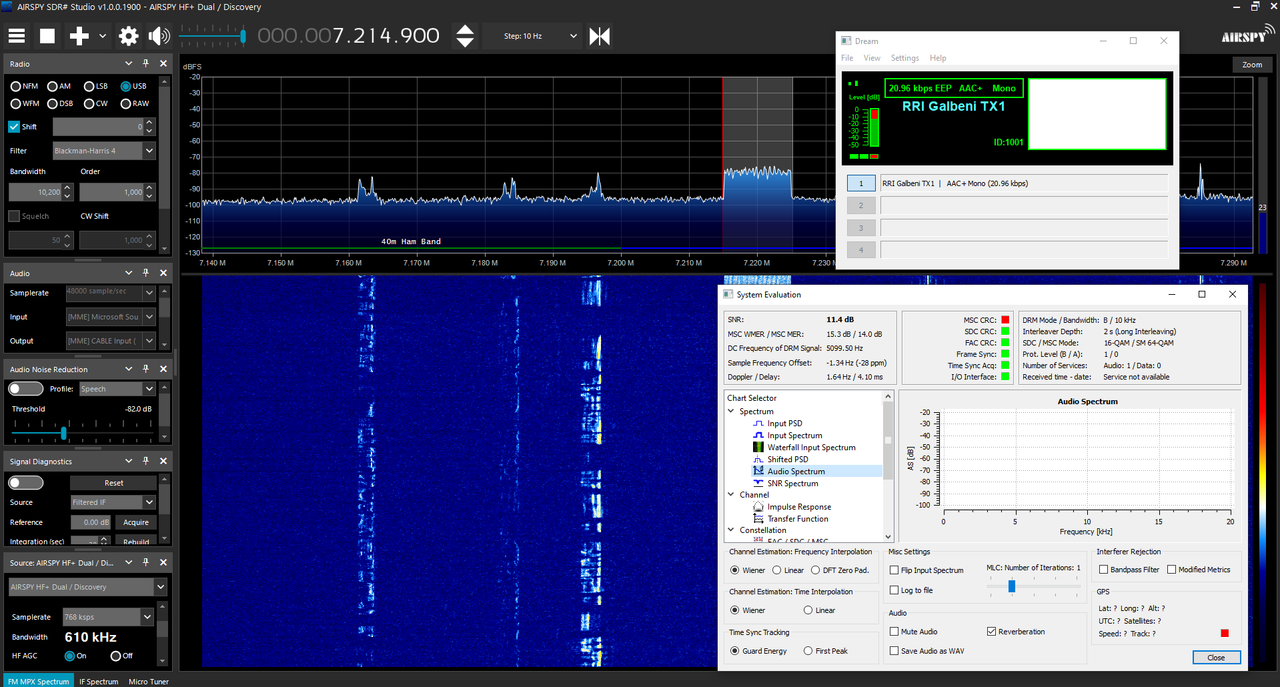Toggle the Audio Noise Reduction switch
The height and width of the screenshot is (687, 1280).
pyautogui.click(x=25, y=388)
